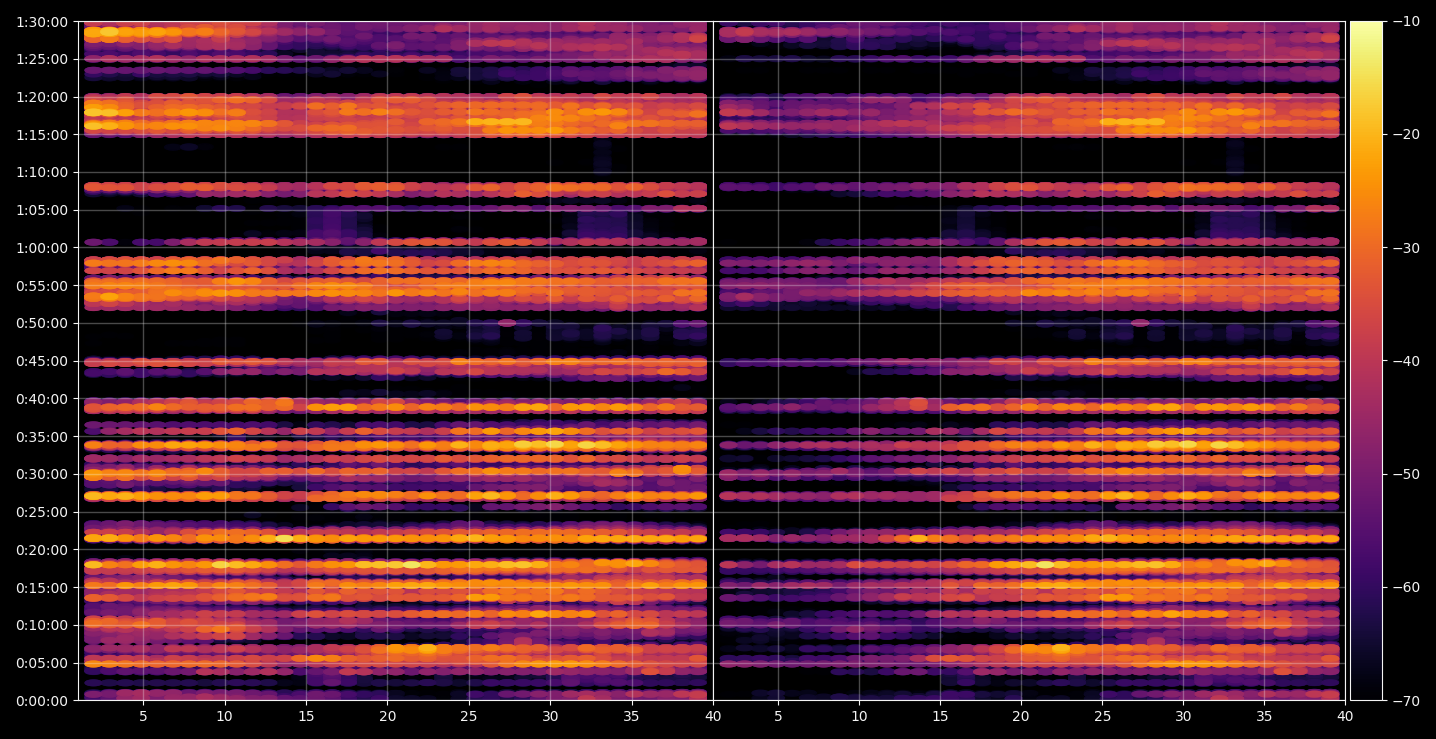Click the −50 colorbar value label
The width and height of the screenshot is (1436, 739).
(x=1404, y=474)
